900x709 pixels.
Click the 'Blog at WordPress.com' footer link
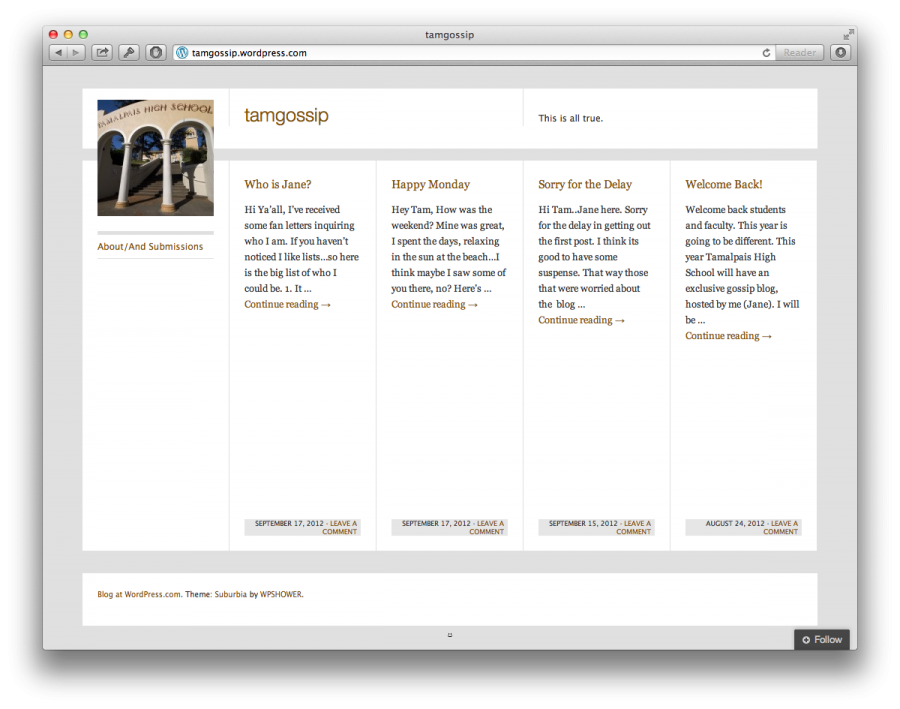139,594
